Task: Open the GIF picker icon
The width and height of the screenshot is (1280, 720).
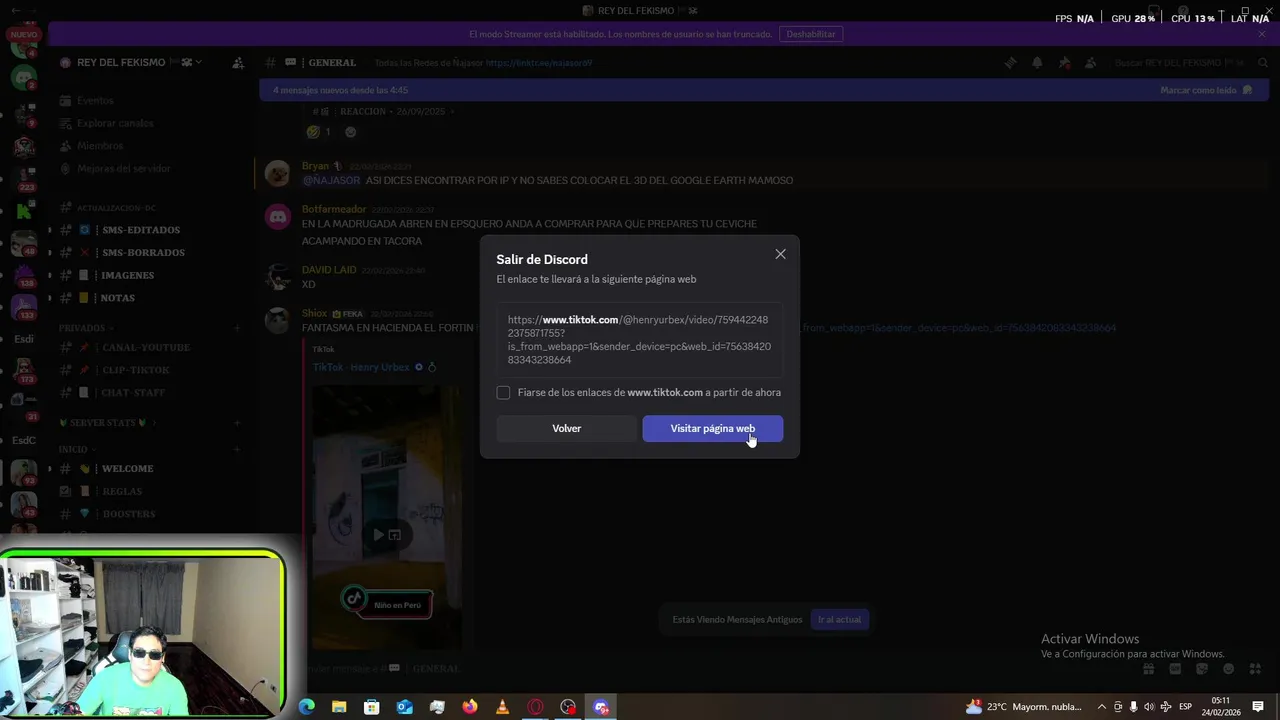Action: pyautogui.click(x=1175, y=669)
